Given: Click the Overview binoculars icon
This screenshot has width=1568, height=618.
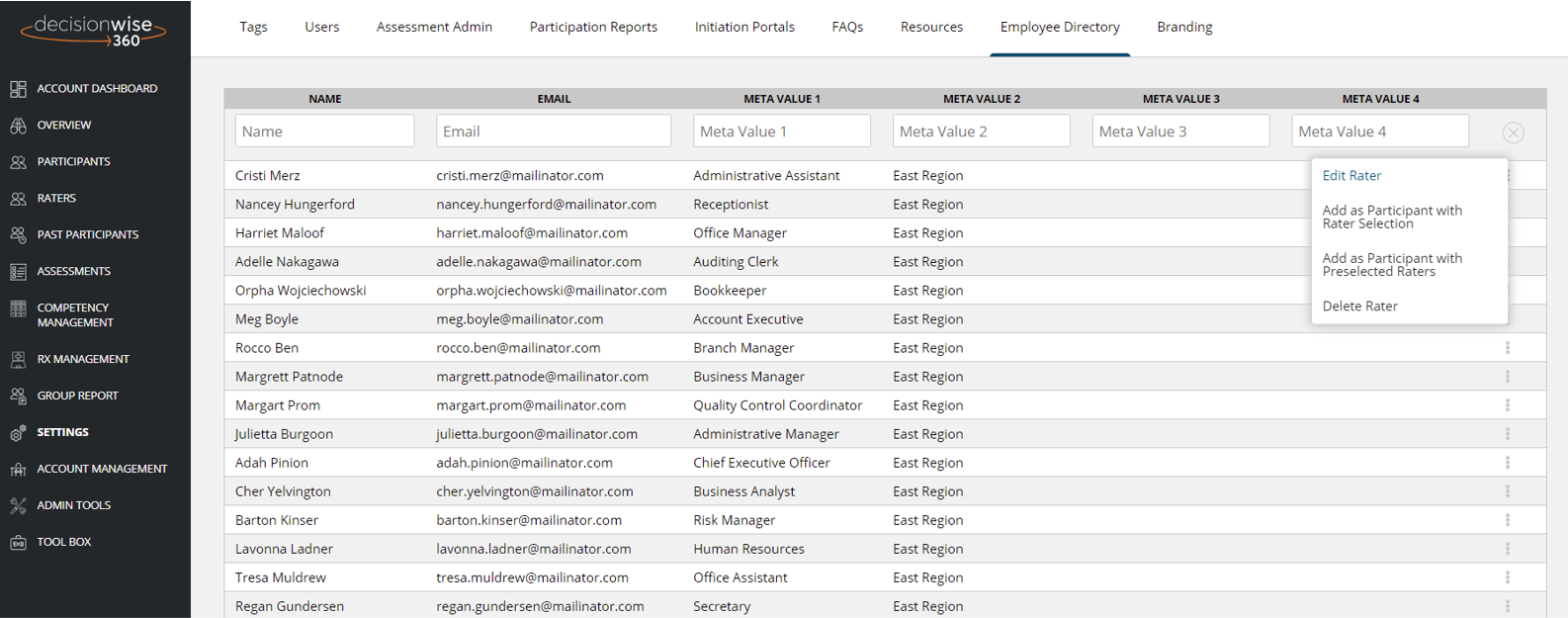Looking at the screenshot, I should 18,126.
